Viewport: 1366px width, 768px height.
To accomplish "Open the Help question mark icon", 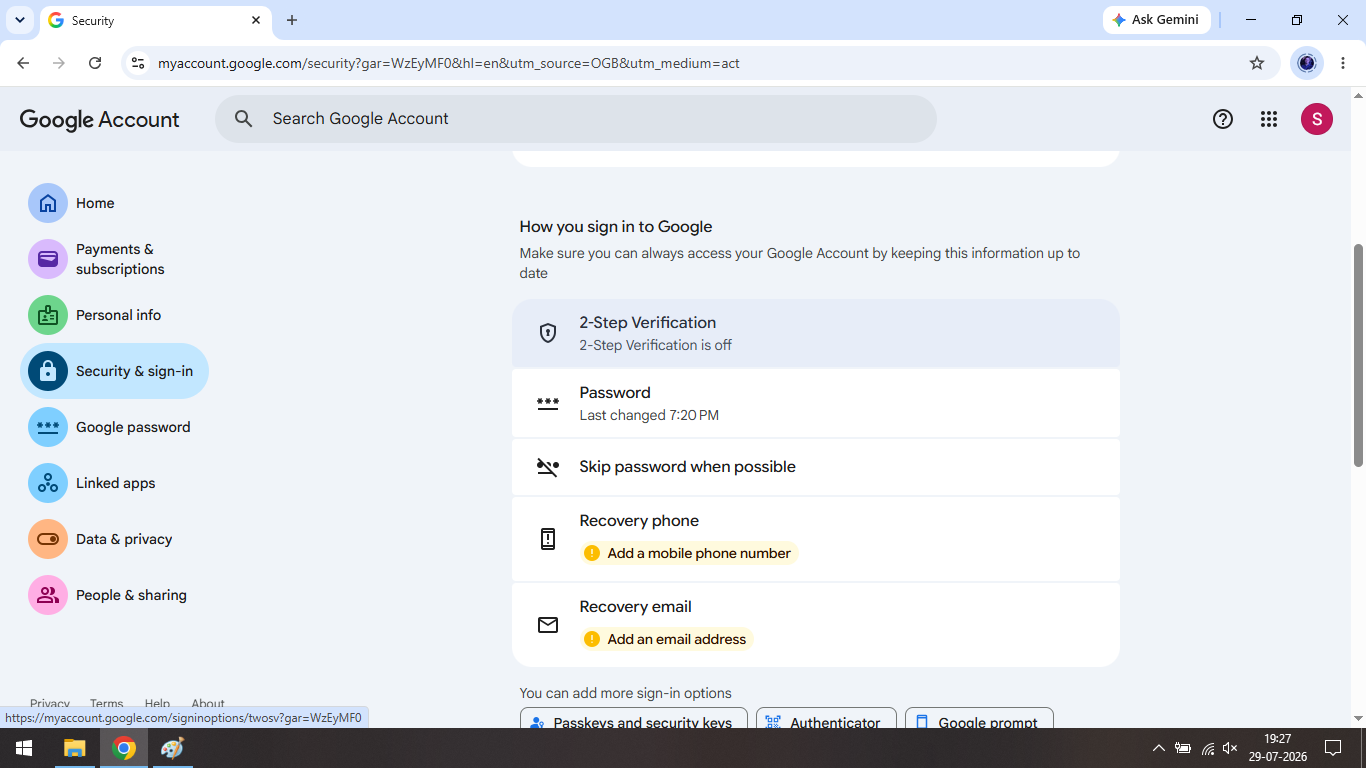I will tap(1223, 119).
